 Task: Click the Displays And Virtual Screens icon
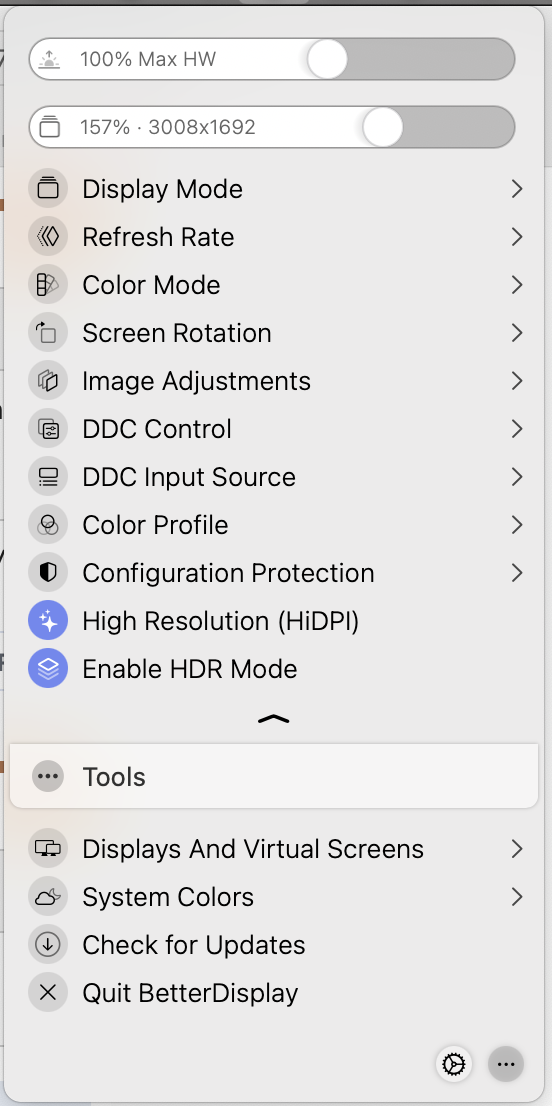[x=48, y=849]
